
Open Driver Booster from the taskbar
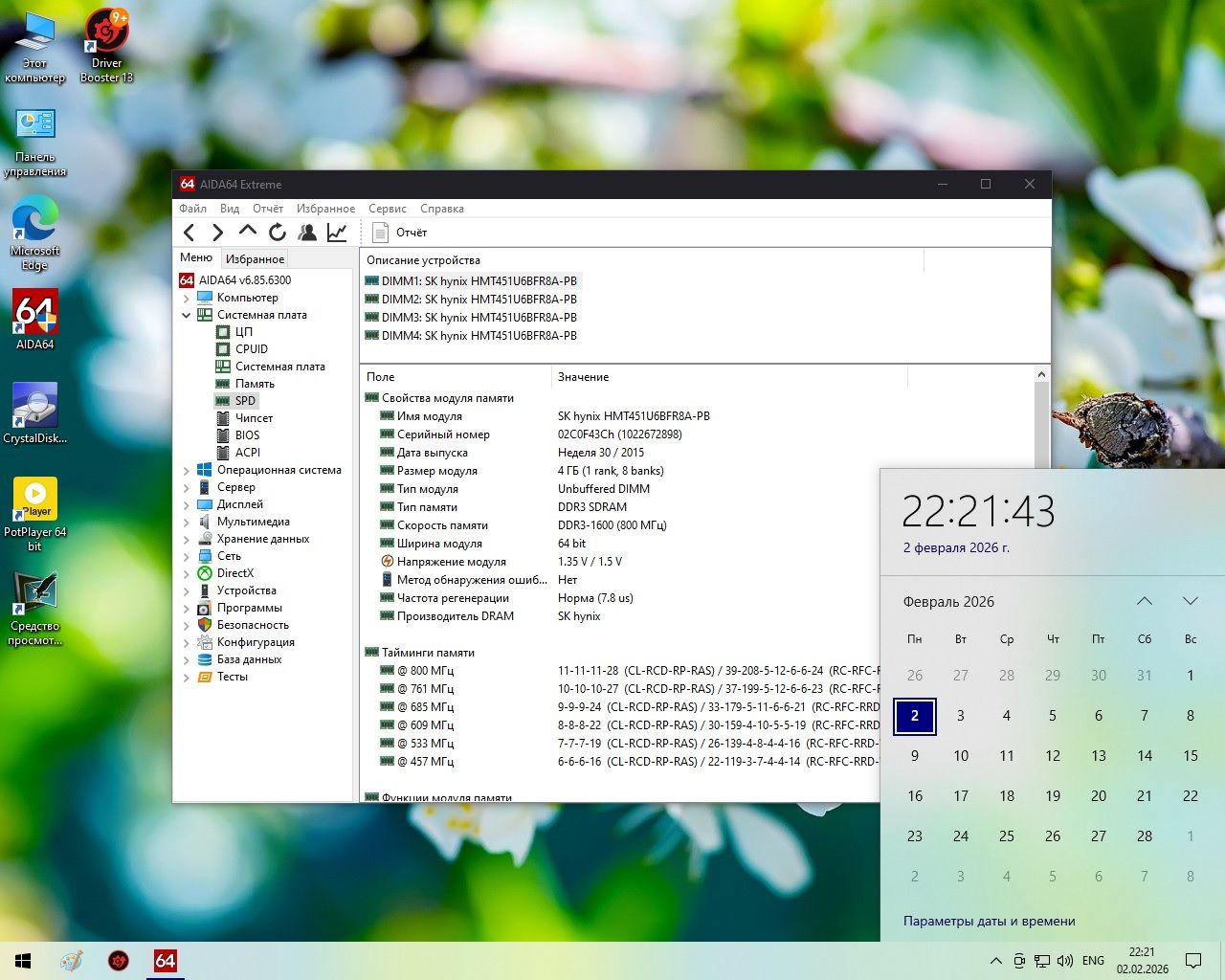click(119, 961)
